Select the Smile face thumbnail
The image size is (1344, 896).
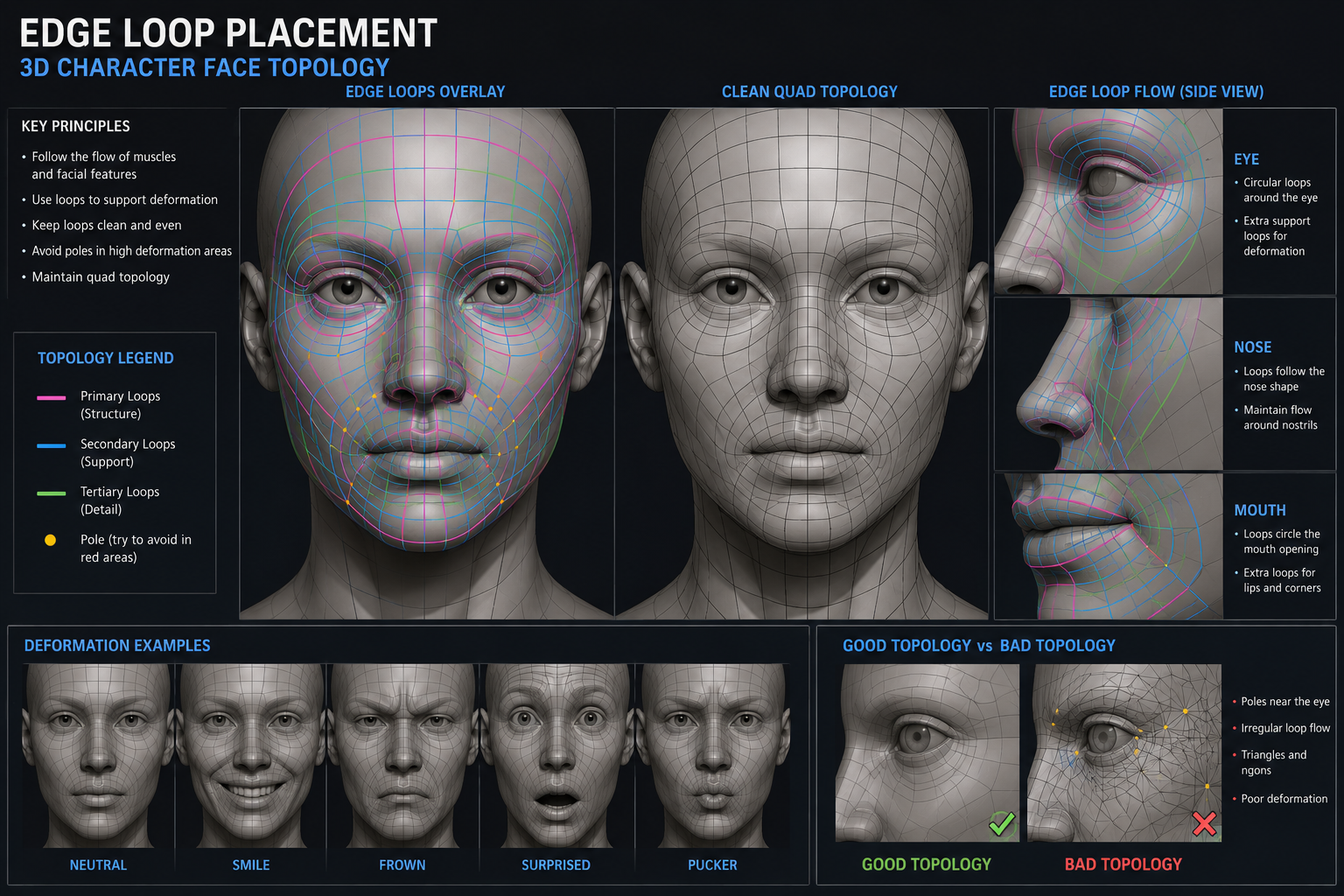click(251, 755)
